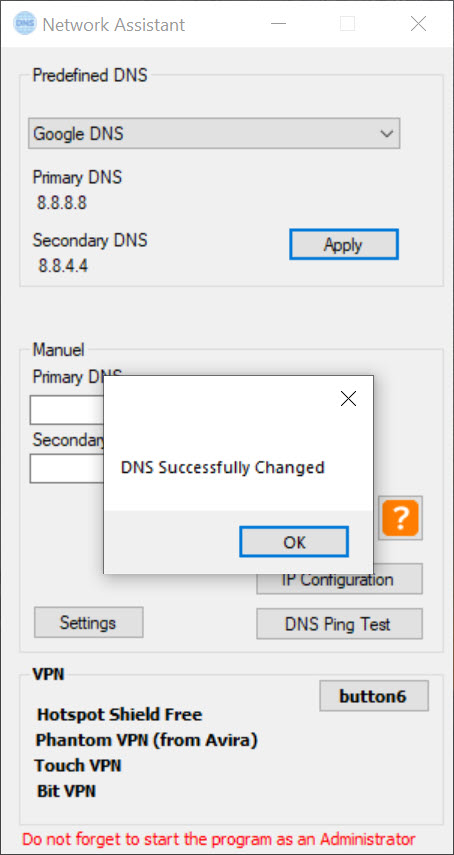Focus the manual Primary DNS input field
454x855 pixels.
coord(67,410)
